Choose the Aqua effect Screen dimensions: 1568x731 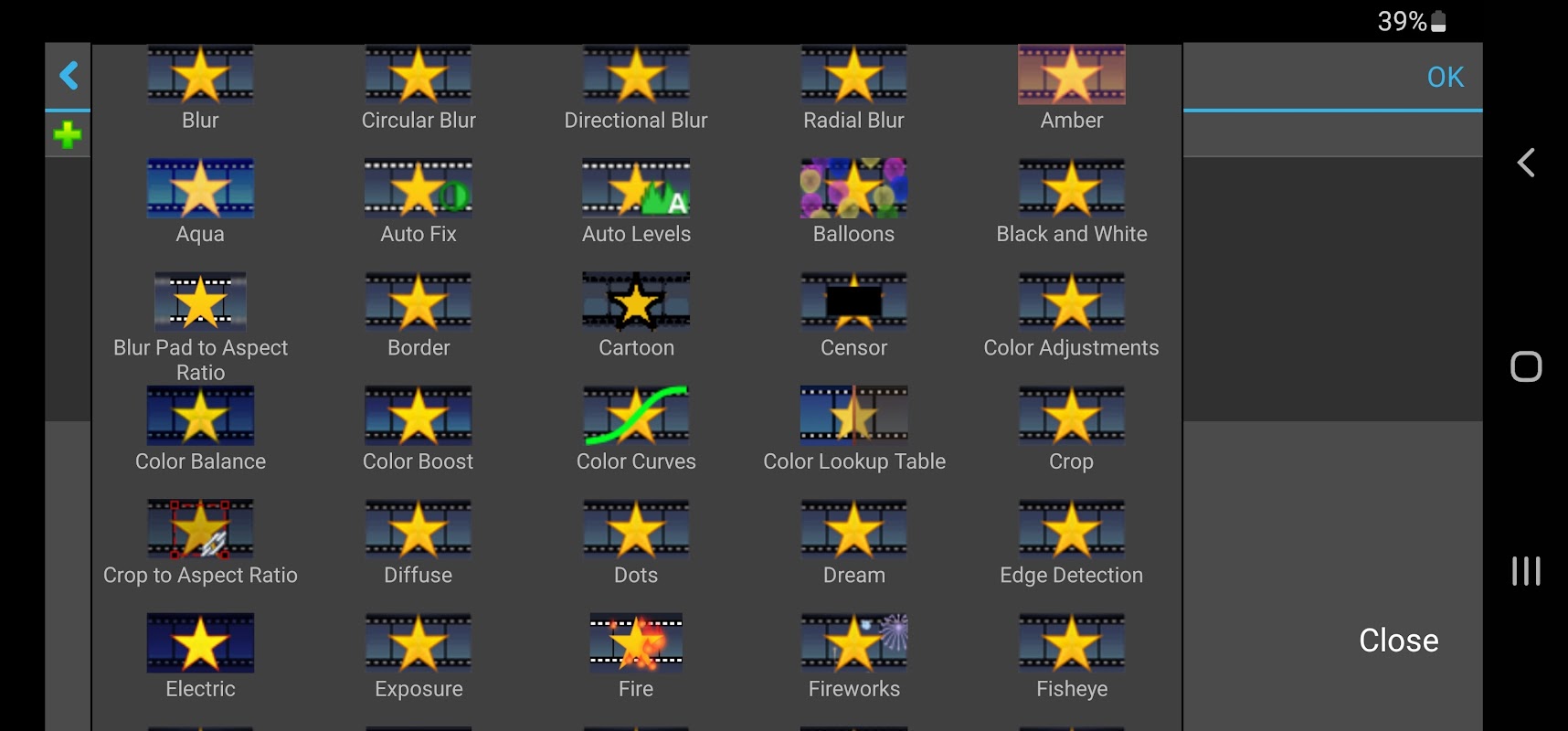(200, 188)
